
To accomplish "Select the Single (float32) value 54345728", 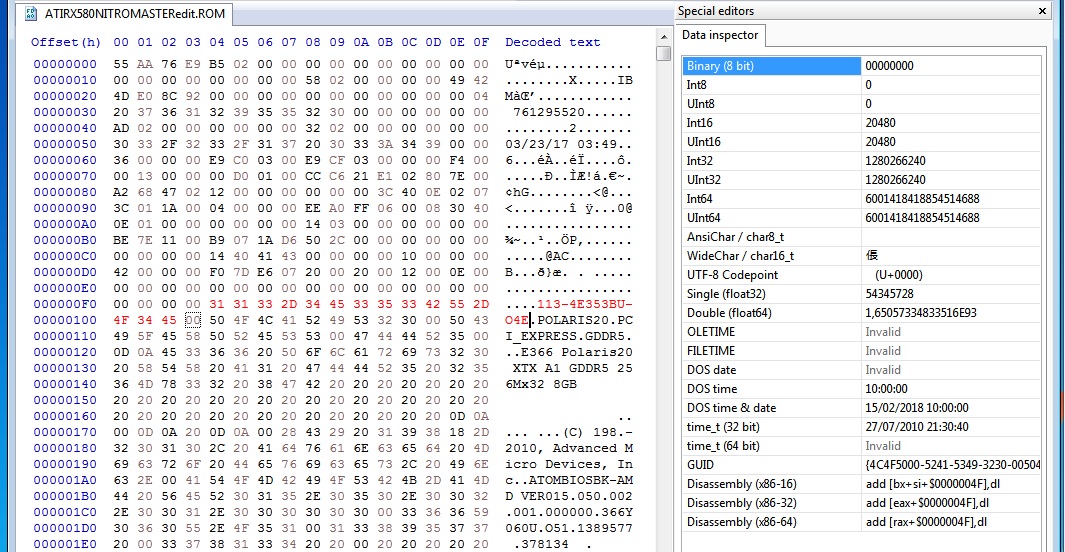I will [889, 294].
